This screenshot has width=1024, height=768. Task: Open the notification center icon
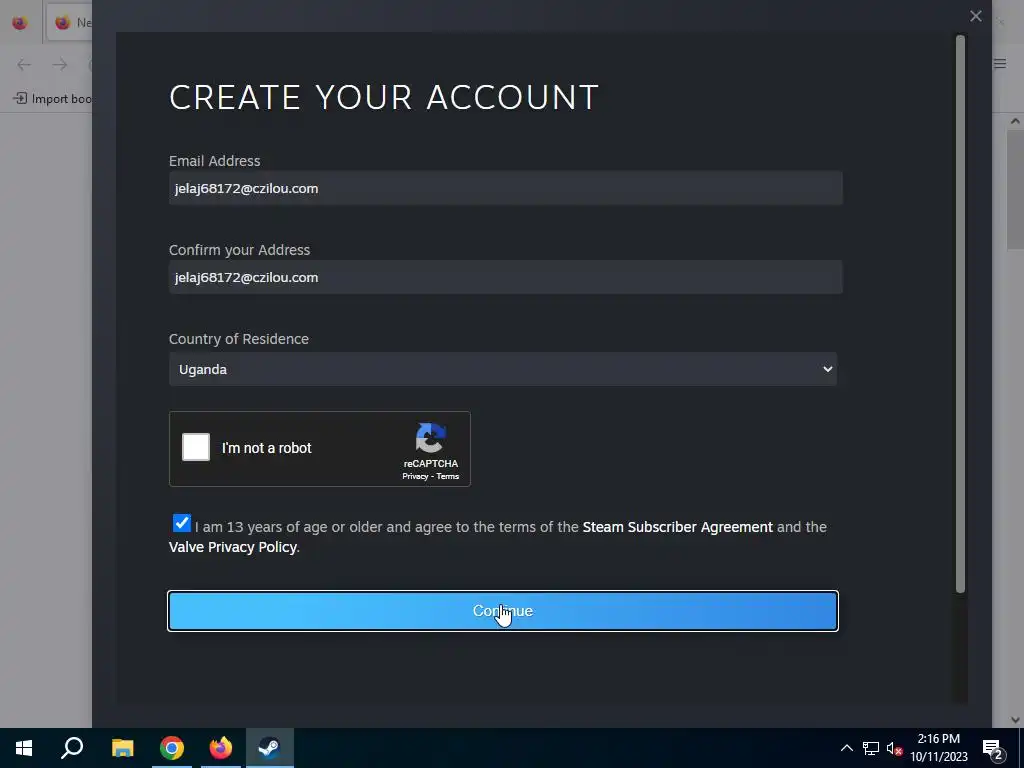(993, 749)
